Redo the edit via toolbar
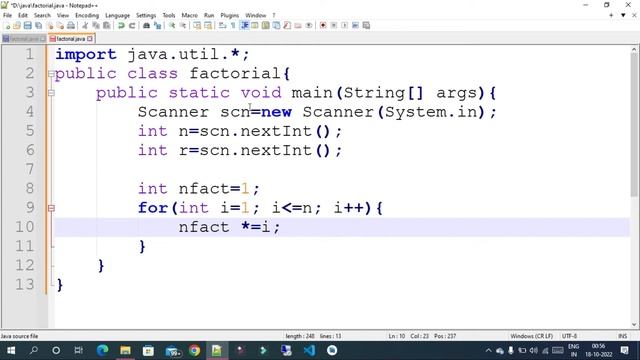640x360 pixels. [132, 25]
